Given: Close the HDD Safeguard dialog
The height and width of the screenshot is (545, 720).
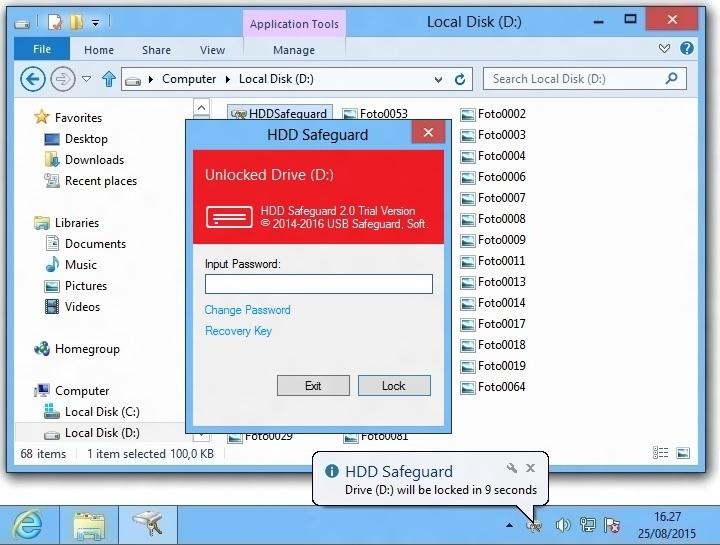Looking at the screenshot, I should coord(428,133).
